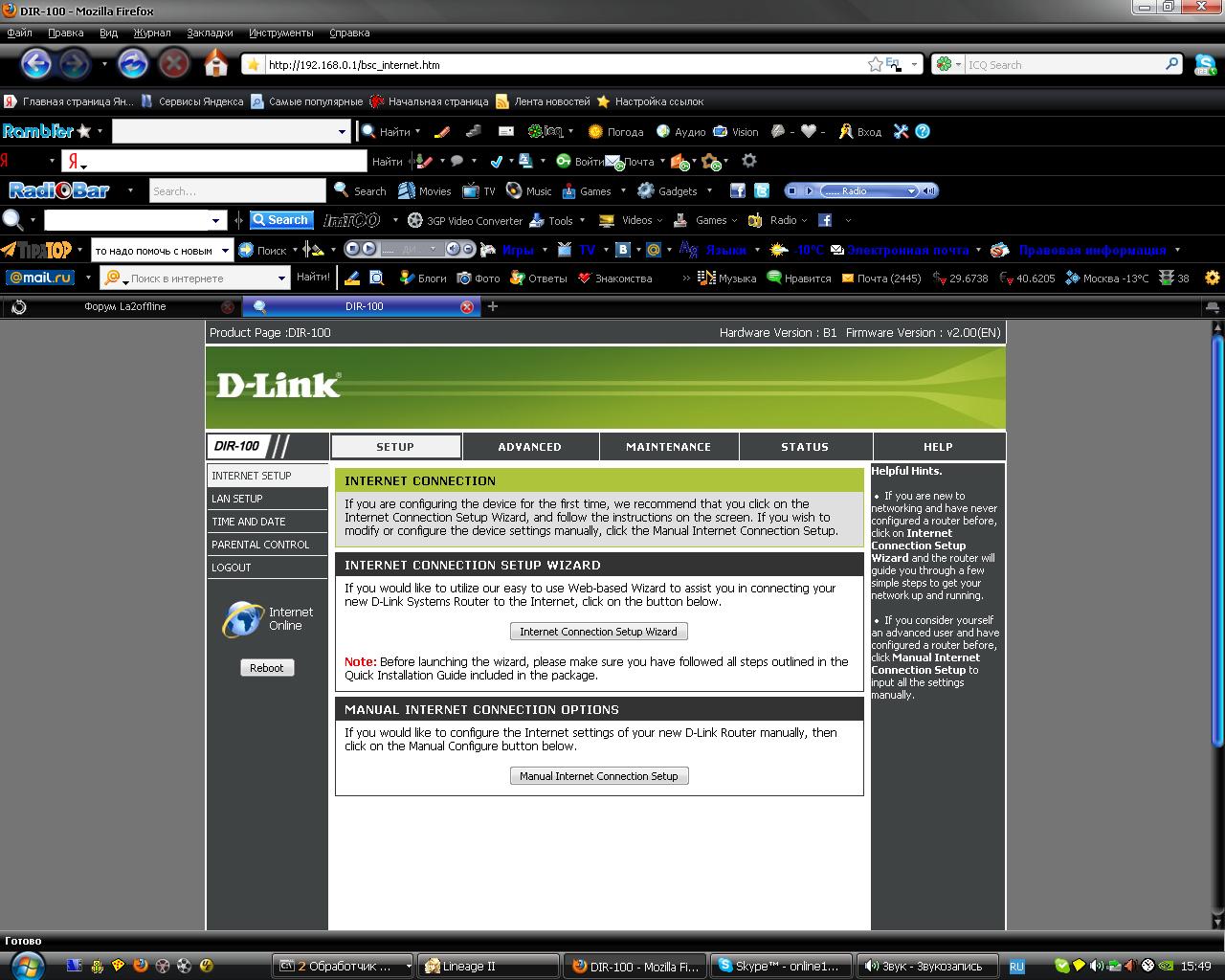Screen dimensions: 1225x980
Task: Click the Facebook icon on the imTOO toolbar
Action: point(824,220)
